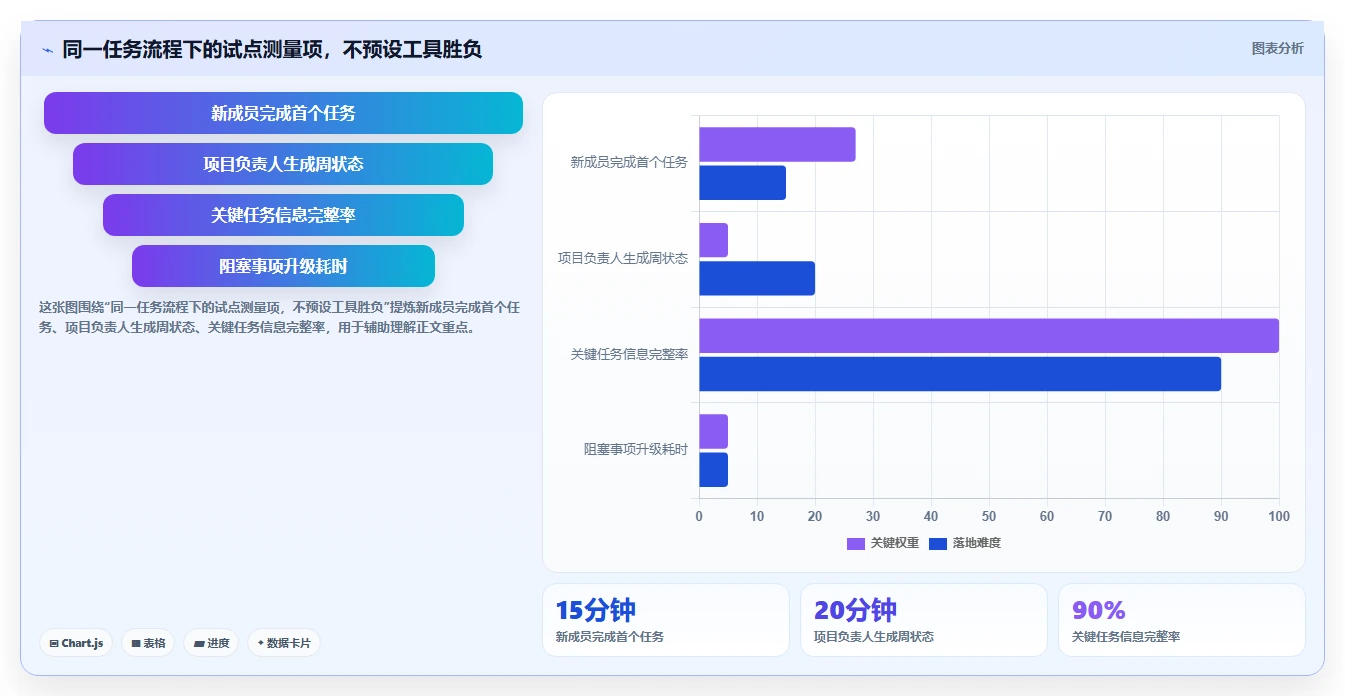The image size is (1345, 696).
Task: Open the 20分钟 data card
Action: 924,620
